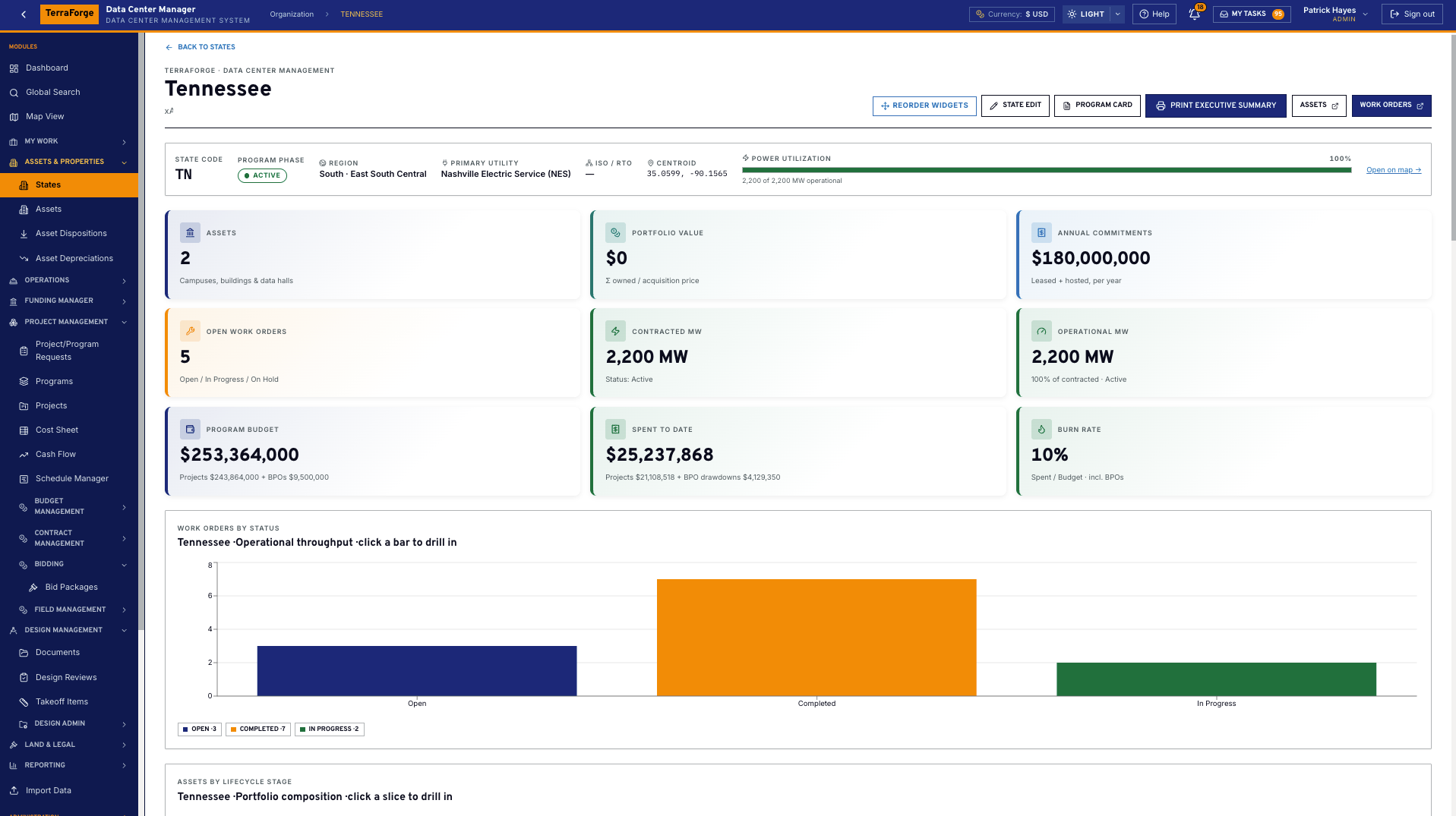Click Open on map link

(1393, 170)
